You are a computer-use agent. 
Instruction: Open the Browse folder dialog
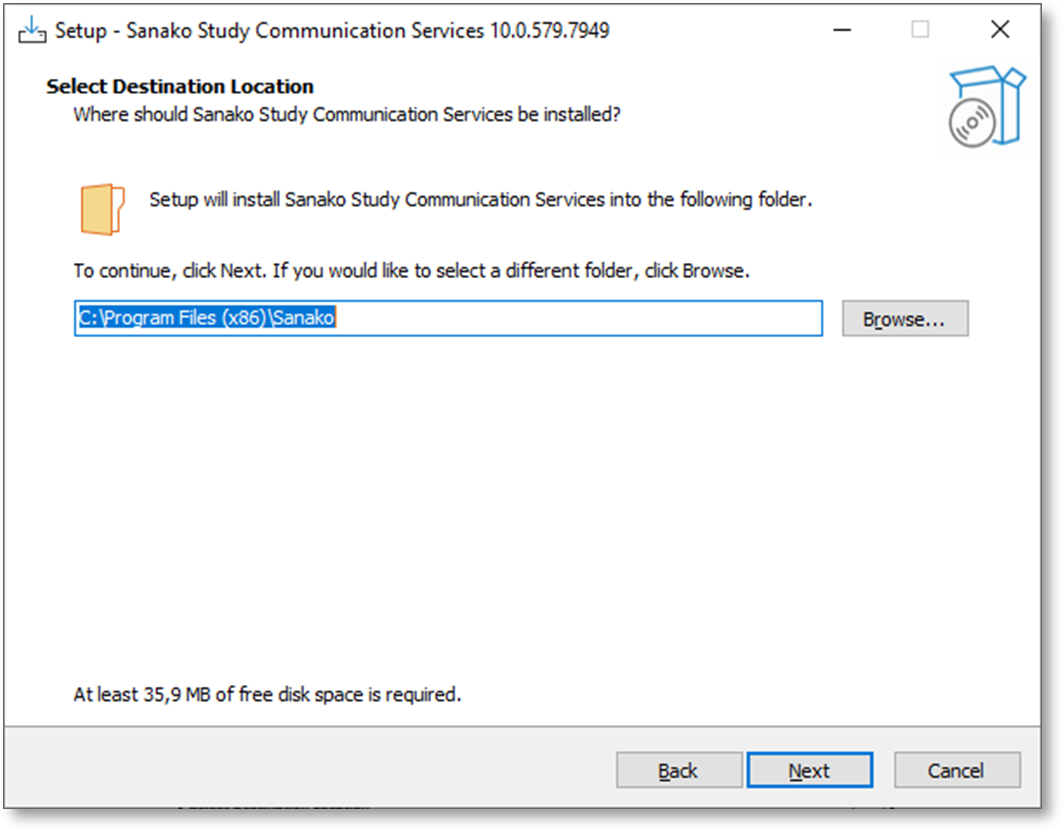pos(905,319)
